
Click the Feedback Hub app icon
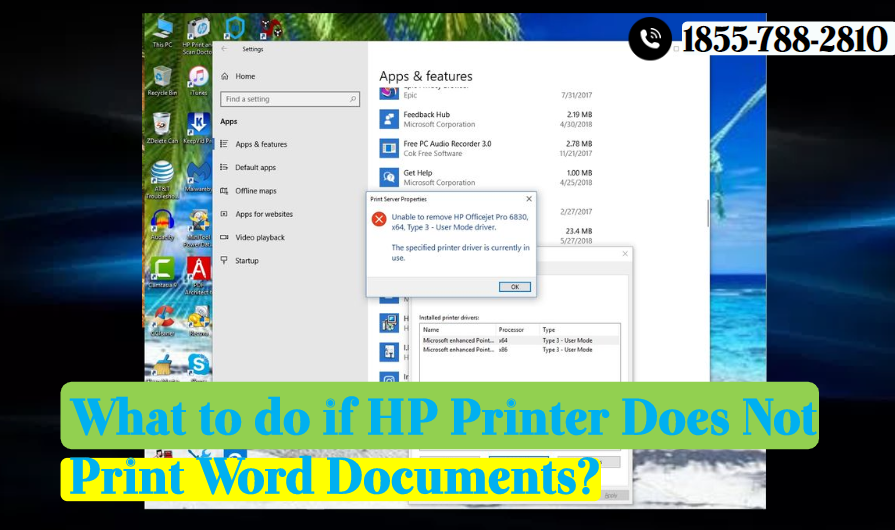[x=389, y=119]
